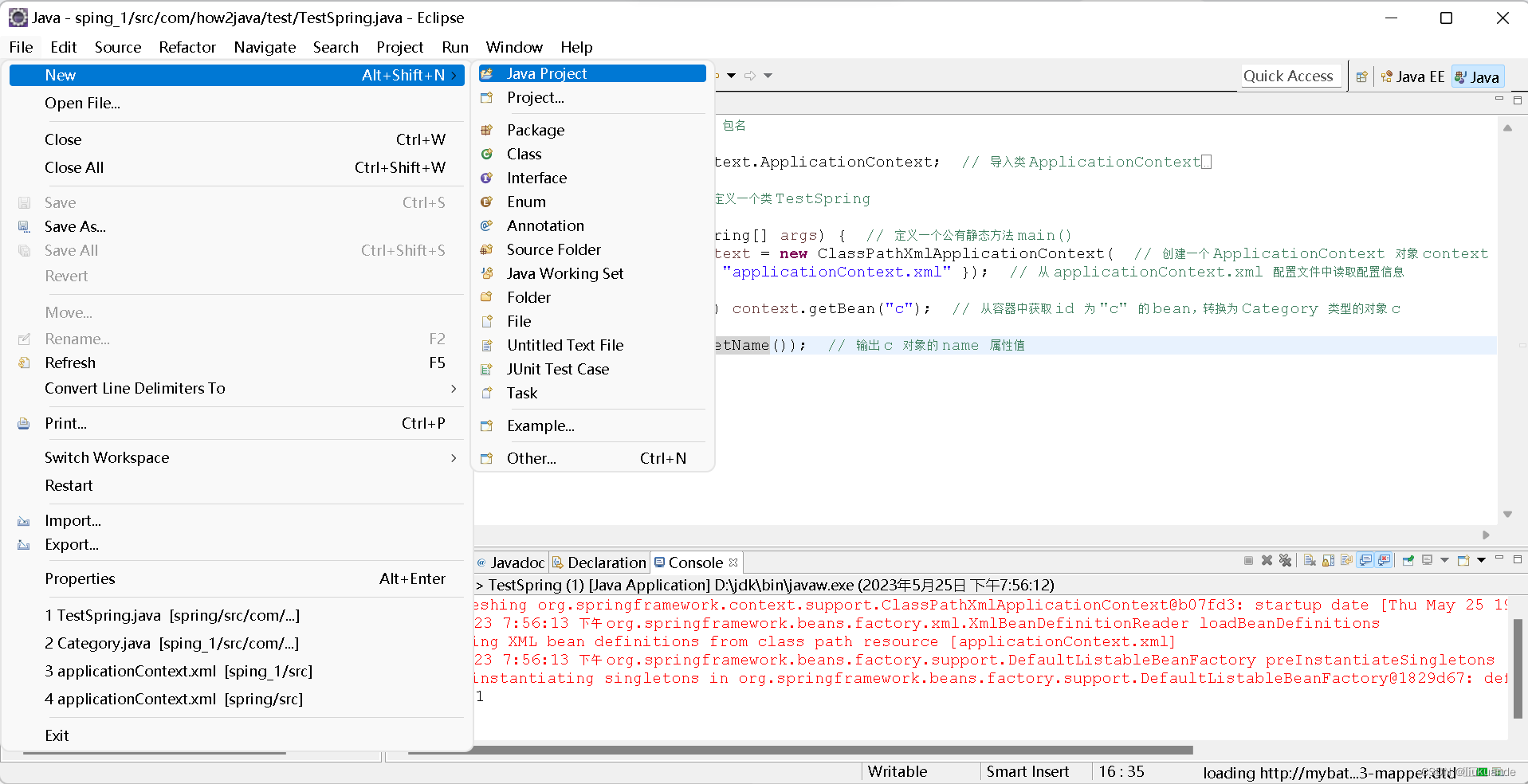The image size is (1528, 784).
Task: Switch to the Declaration tab
Action: [599, 563]
